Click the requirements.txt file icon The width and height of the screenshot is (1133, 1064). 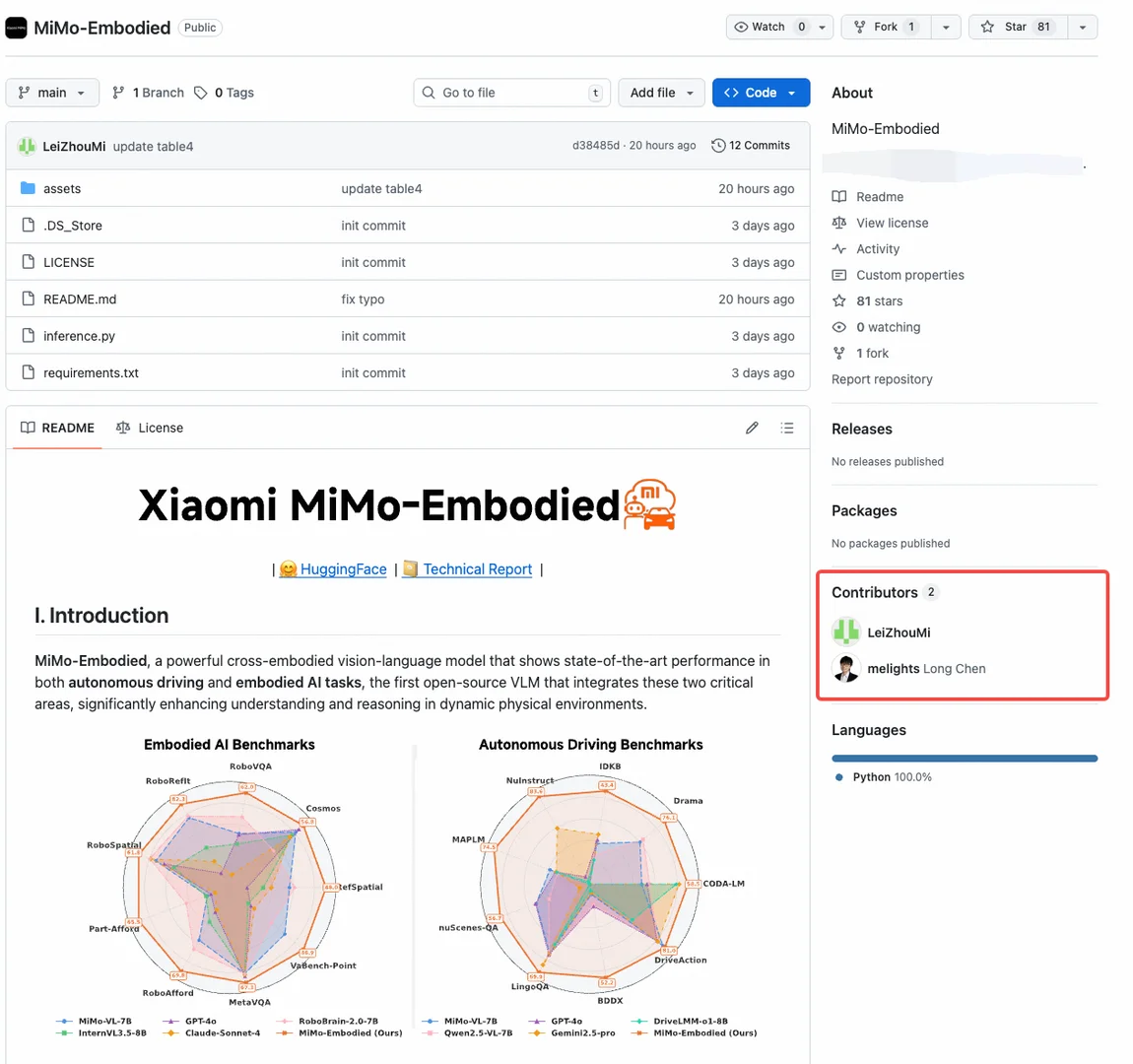(x=29, y=372)
